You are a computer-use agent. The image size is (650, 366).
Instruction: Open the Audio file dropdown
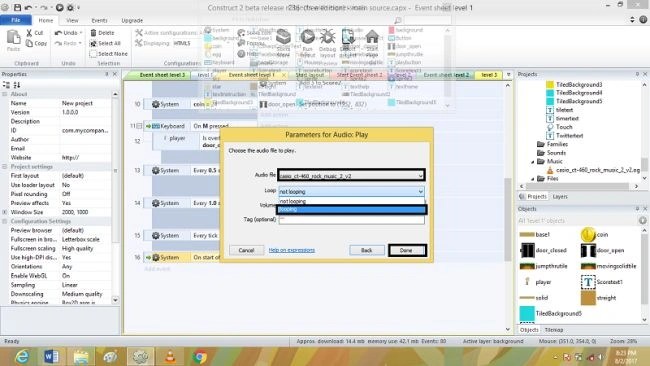click(420, 176)
